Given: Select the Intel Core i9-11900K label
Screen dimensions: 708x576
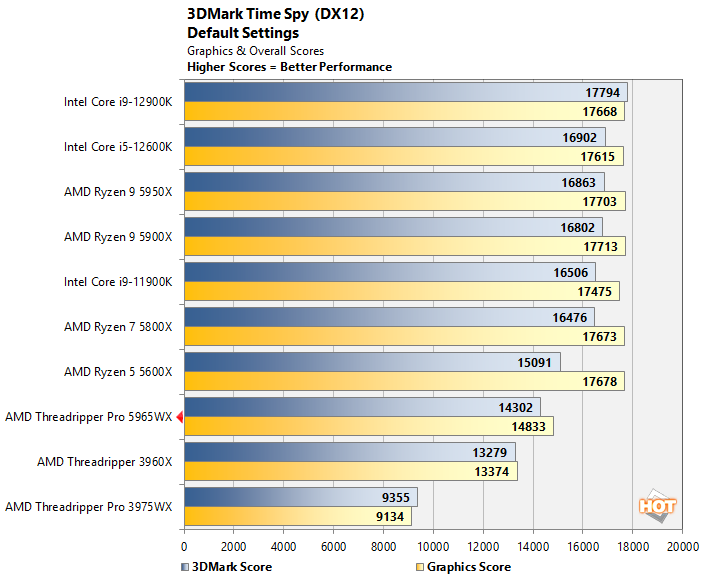Looking at the screenshot, I should [x=118, y=282].
